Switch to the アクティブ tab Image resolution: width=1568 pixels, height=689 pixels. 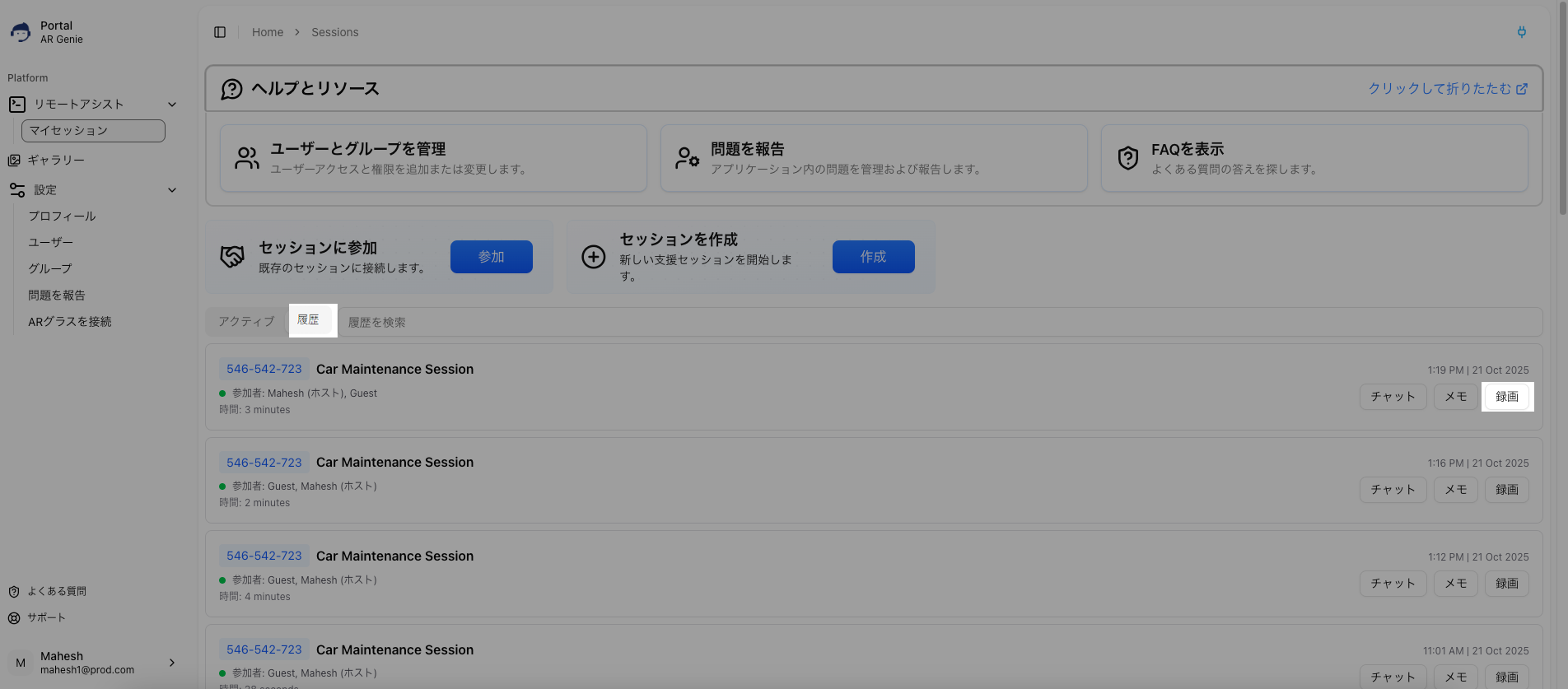pos(246,322)
